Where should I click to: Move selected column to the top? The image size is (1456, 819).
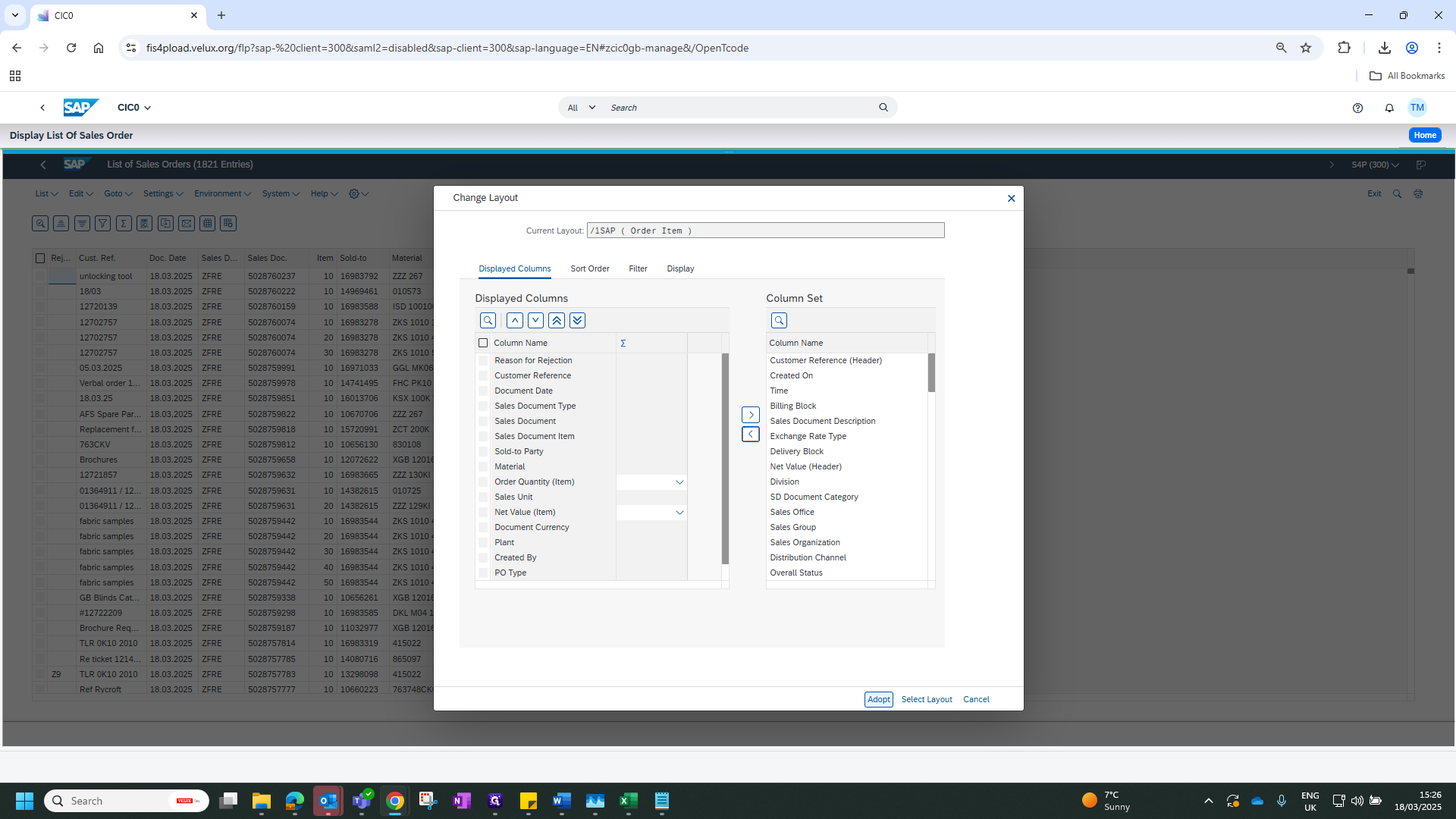pyautogui.click(x=557, y=321)
